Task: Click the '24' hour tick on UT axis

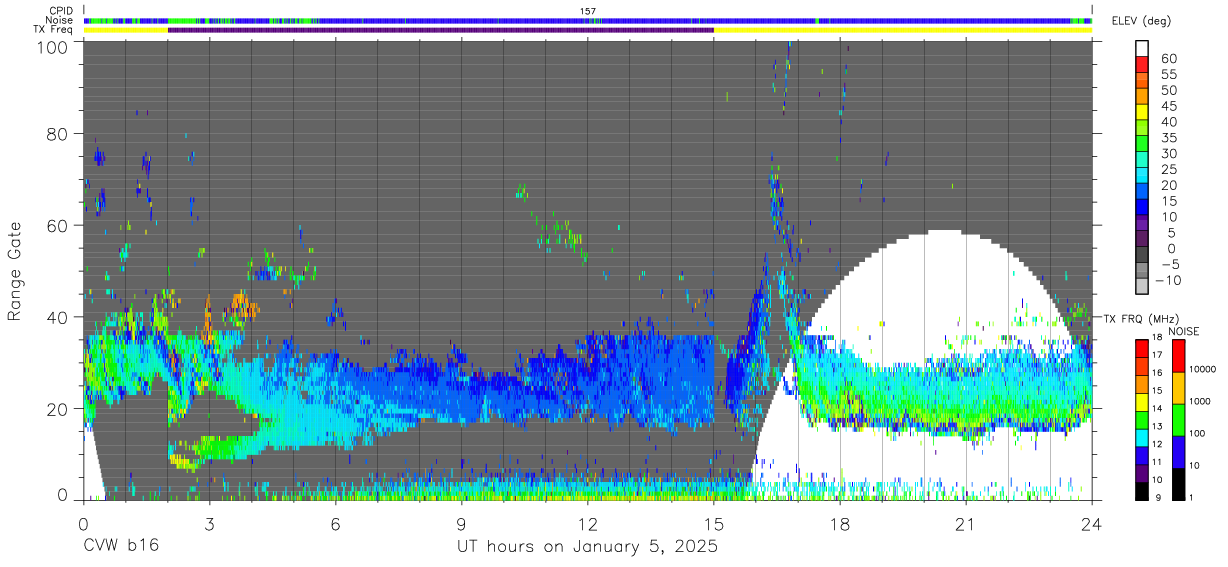Action: click(1092, 522)
